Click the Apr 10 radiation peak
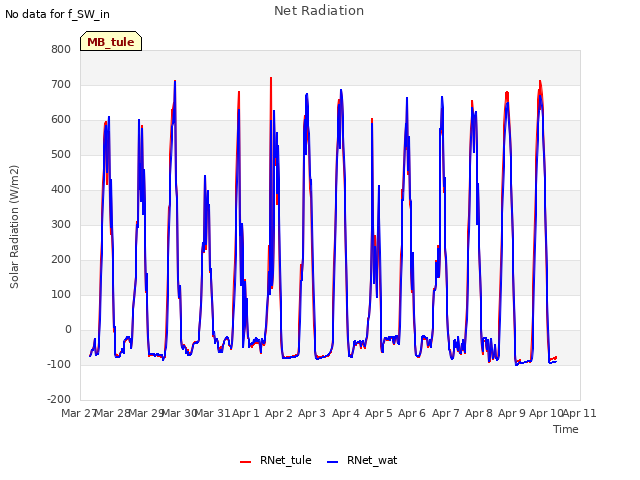 [x=540, y=82]
